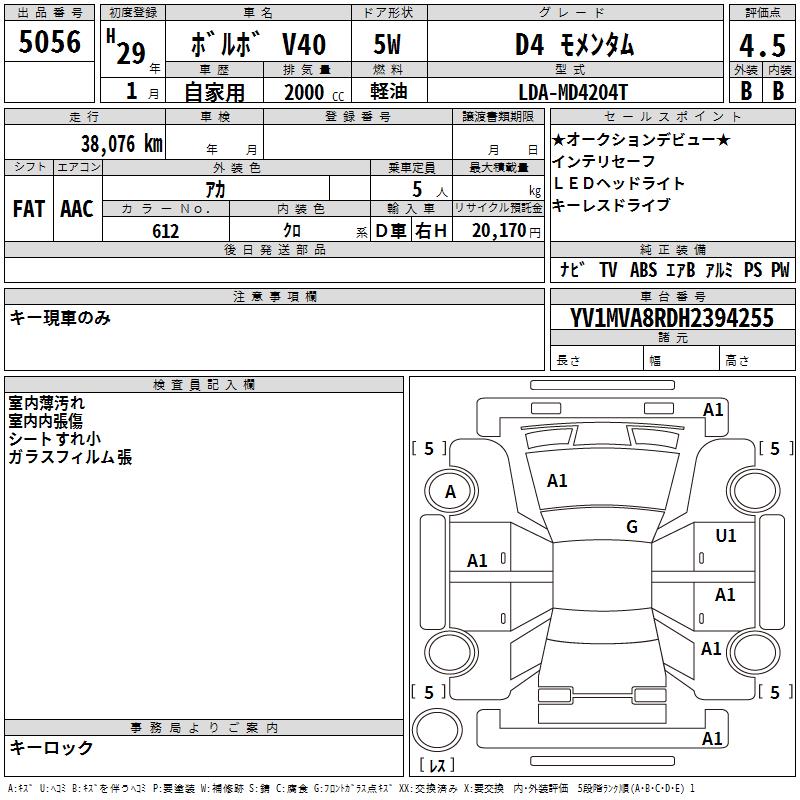This screenshot has height=800, width=800.
Task: Click the ★オークションデビュー★ sales point
Action: [641, 139]
